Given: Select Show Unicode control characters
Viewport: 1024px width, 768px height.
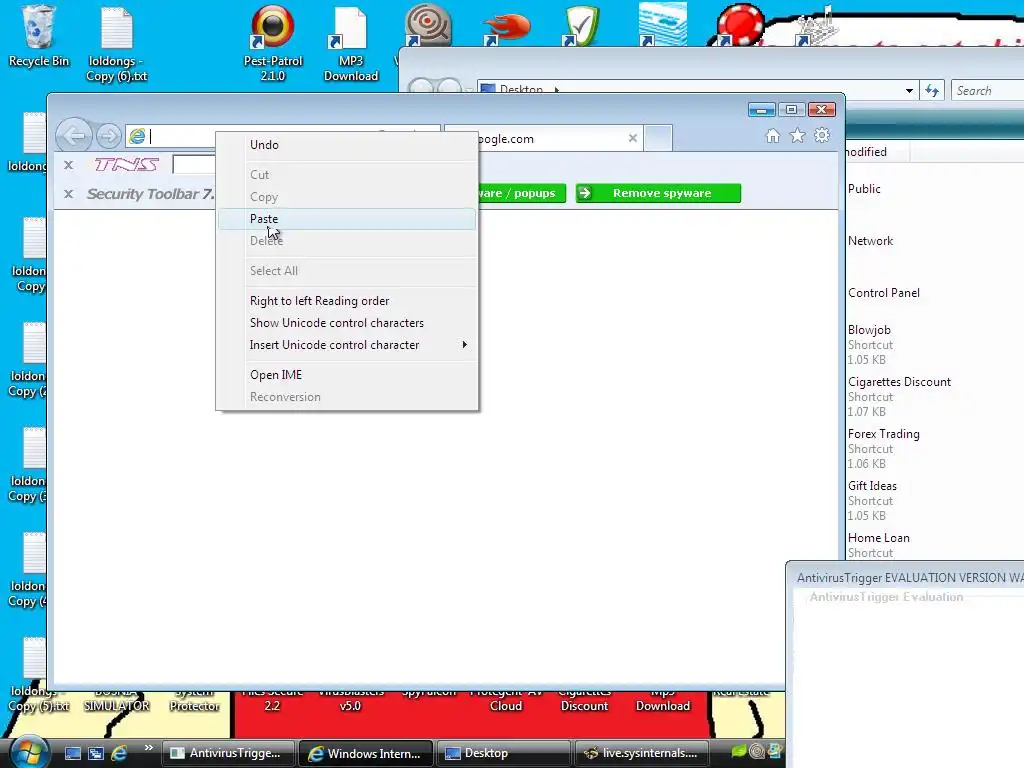Looking at the screenshot, I should pos(347,323).
